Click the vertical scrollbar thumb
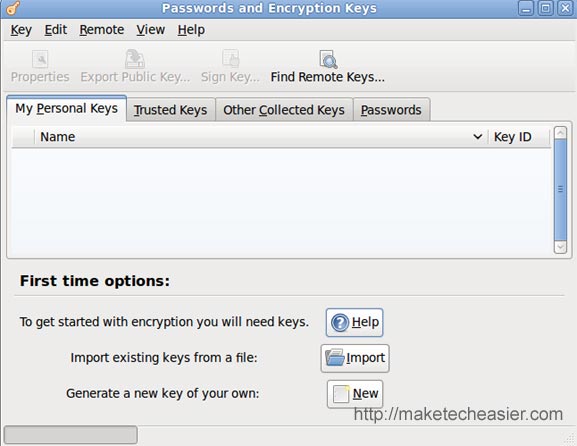 click(560, 190)
